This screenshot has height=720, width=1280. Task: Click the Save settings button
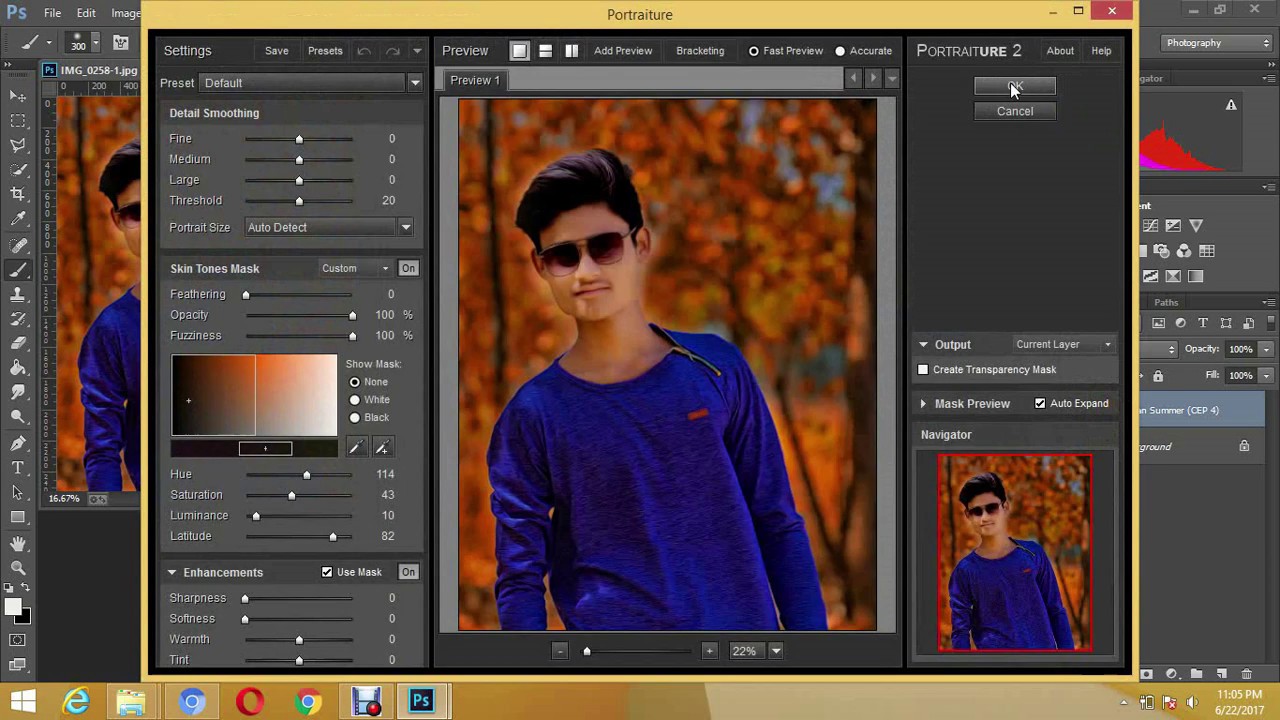click(277, 51)
